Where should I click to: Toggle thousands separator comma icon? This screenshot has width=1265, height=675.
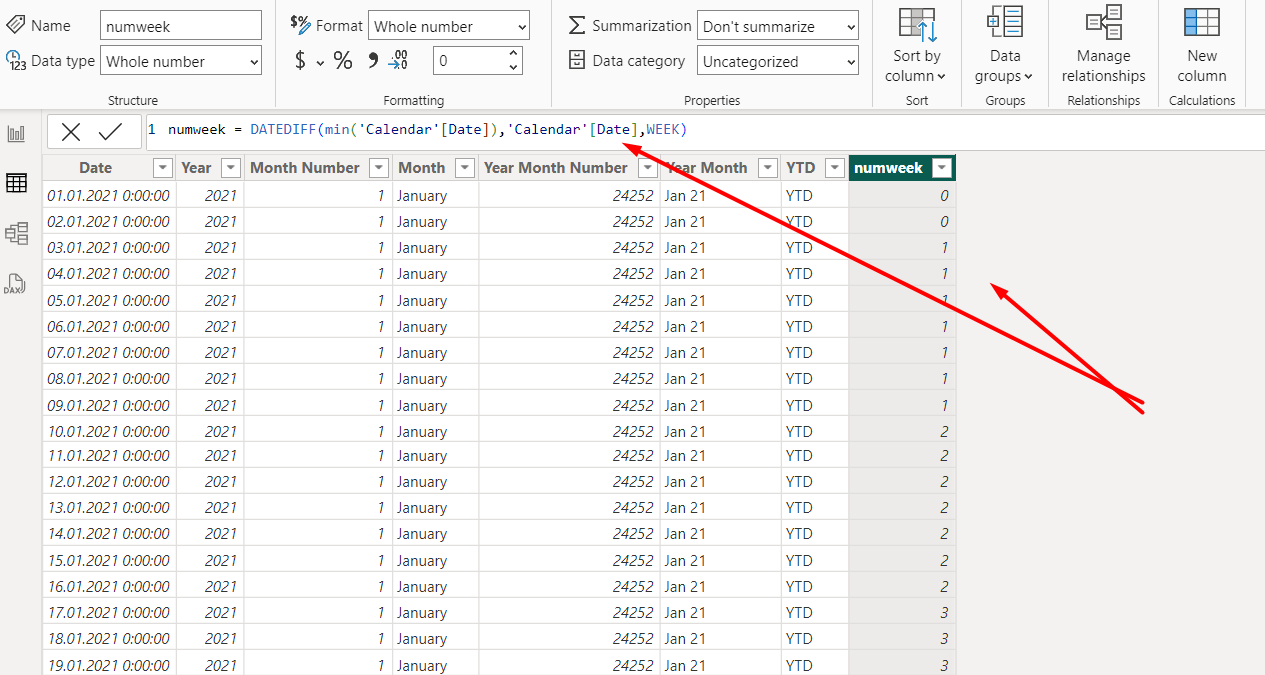[373, 61]
